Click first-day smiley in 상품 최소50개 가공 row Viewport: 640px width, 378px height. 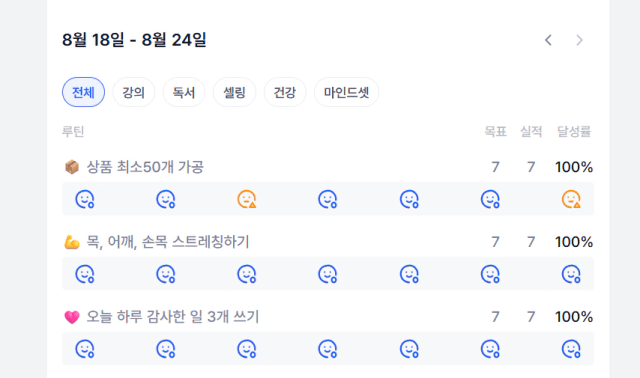[85, 199]
